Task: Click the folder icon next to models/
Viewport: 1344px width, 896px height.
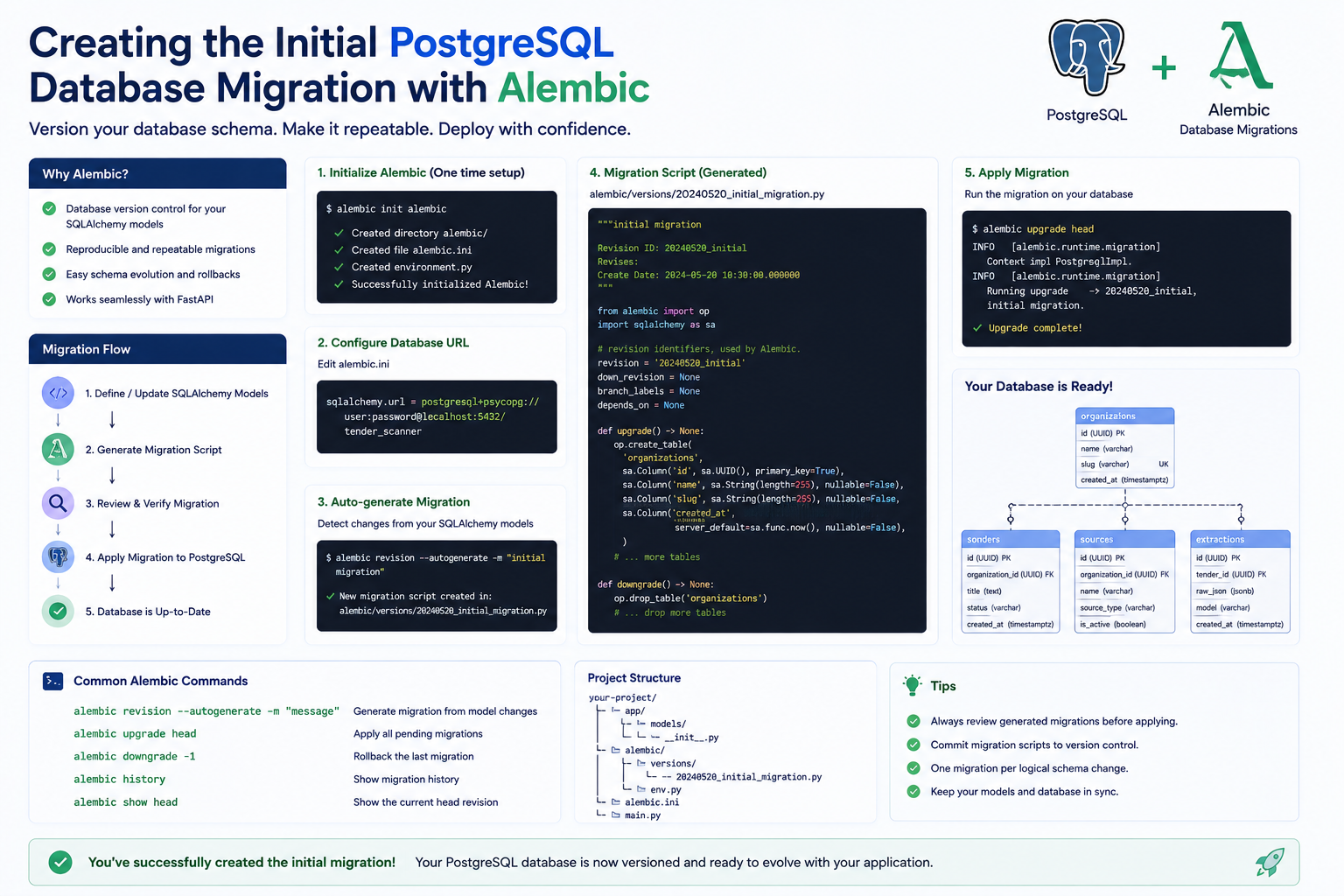Action: [641, 724]
